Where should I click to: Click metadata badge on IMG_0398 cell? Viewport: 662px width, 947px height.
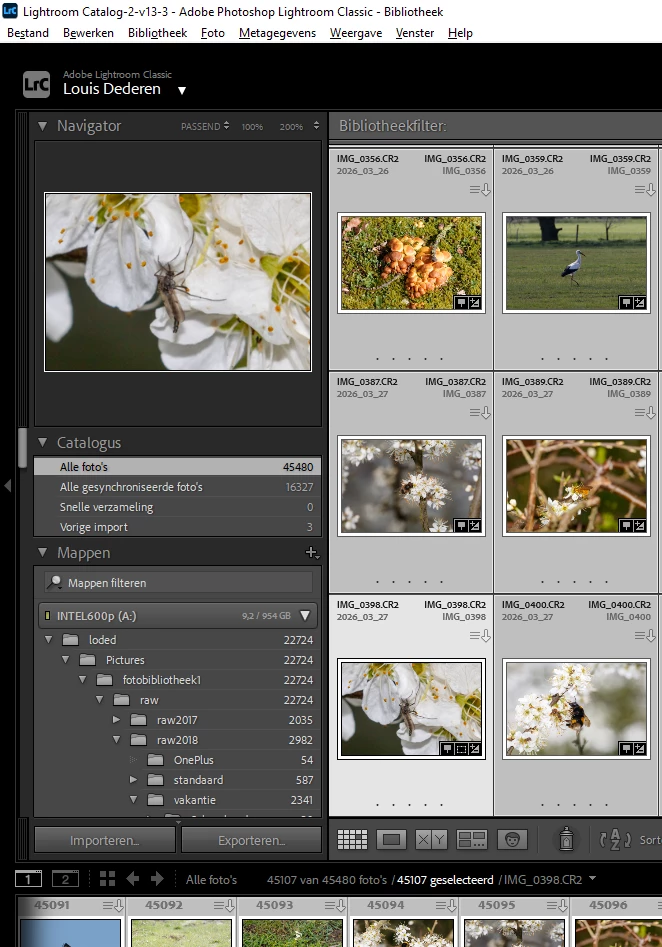480,636
